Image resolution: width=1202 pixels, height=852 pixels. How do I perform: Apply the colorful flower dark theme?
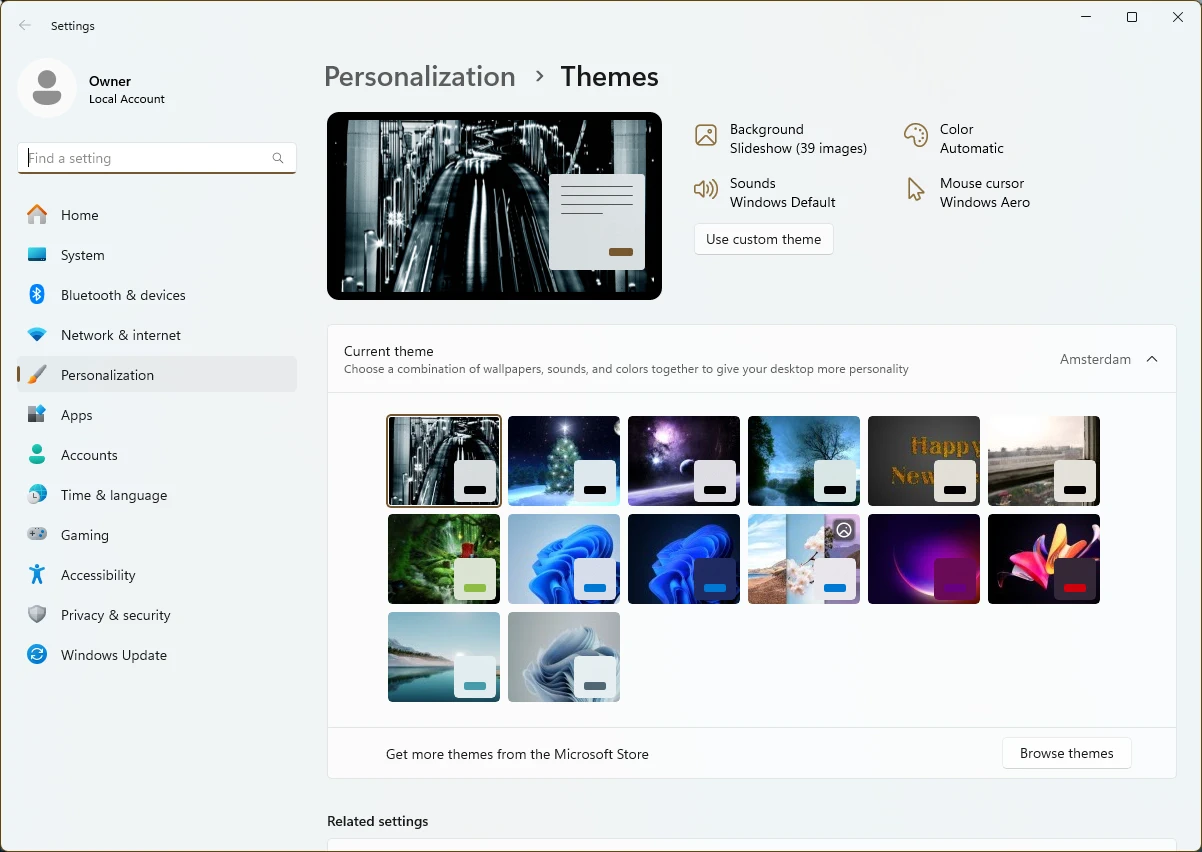1043,558
